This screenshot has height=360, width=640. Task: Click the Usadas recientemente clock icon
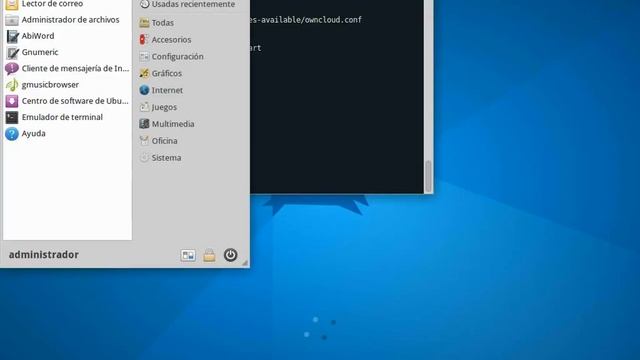144,4
